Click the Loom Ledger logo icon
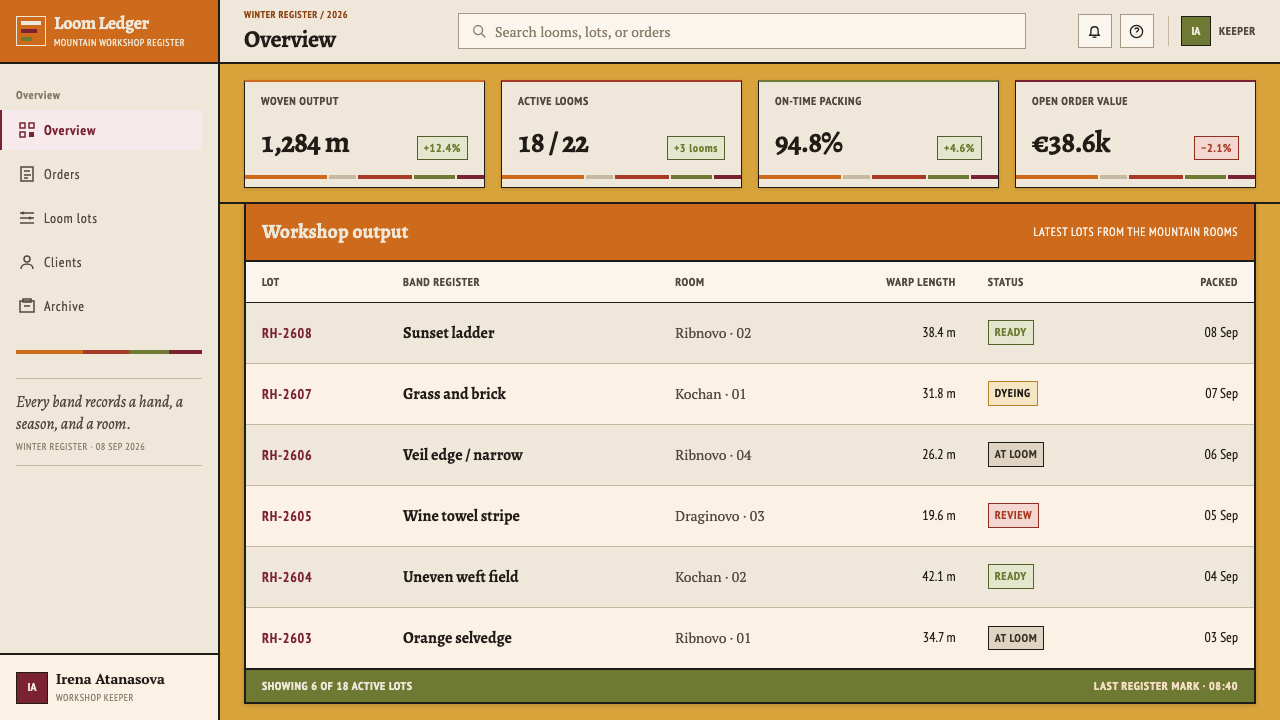Viewport: 1280px width, 720px height. pos(31,31)
